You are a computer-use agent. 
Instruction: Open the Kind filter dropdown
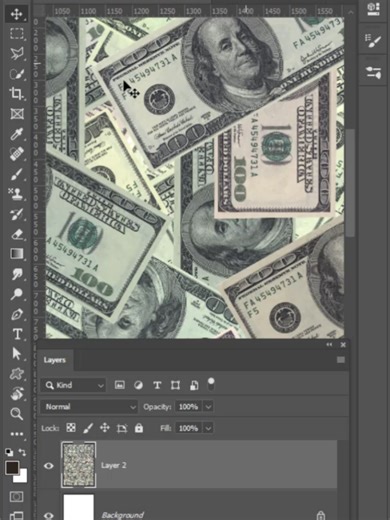[x=73, y=385]
